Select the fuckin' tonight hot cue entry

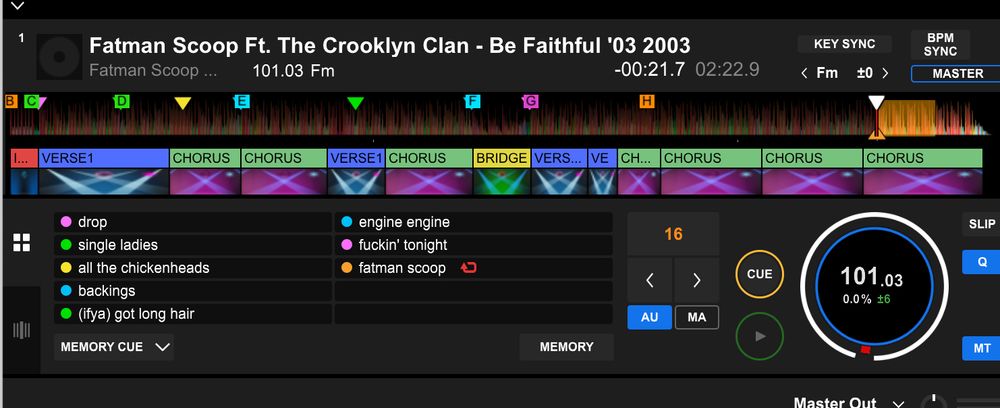coord(473,245)
